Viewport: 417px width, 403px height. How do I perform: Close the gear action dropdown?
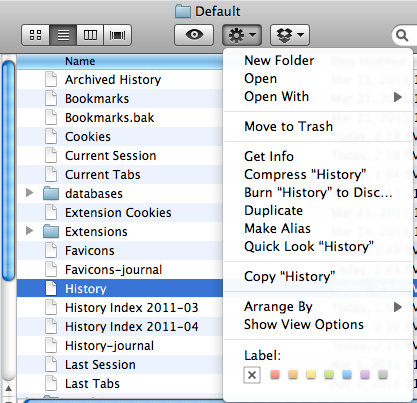point(242,35)
